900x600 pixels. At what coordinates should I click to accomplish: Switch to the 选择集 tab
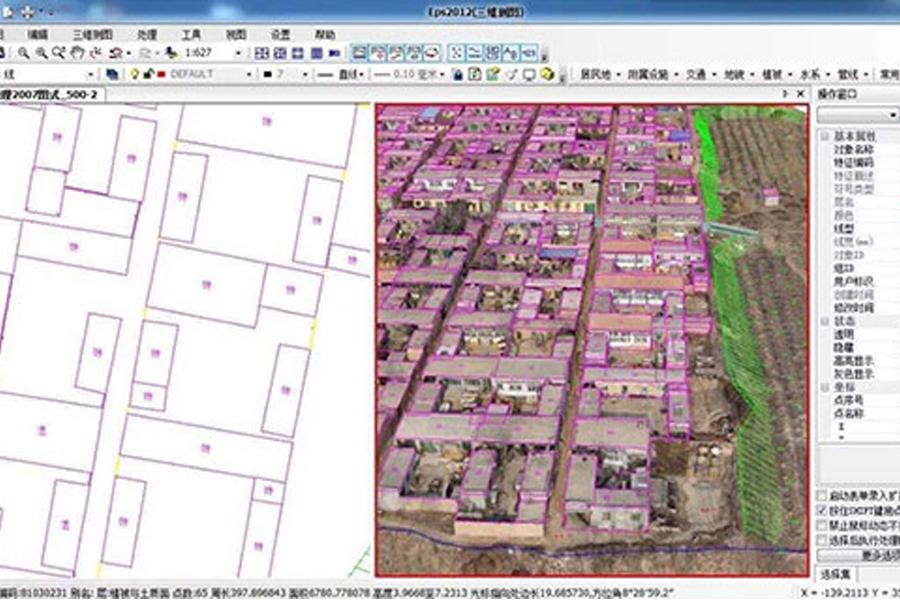[x=834, y=574]
